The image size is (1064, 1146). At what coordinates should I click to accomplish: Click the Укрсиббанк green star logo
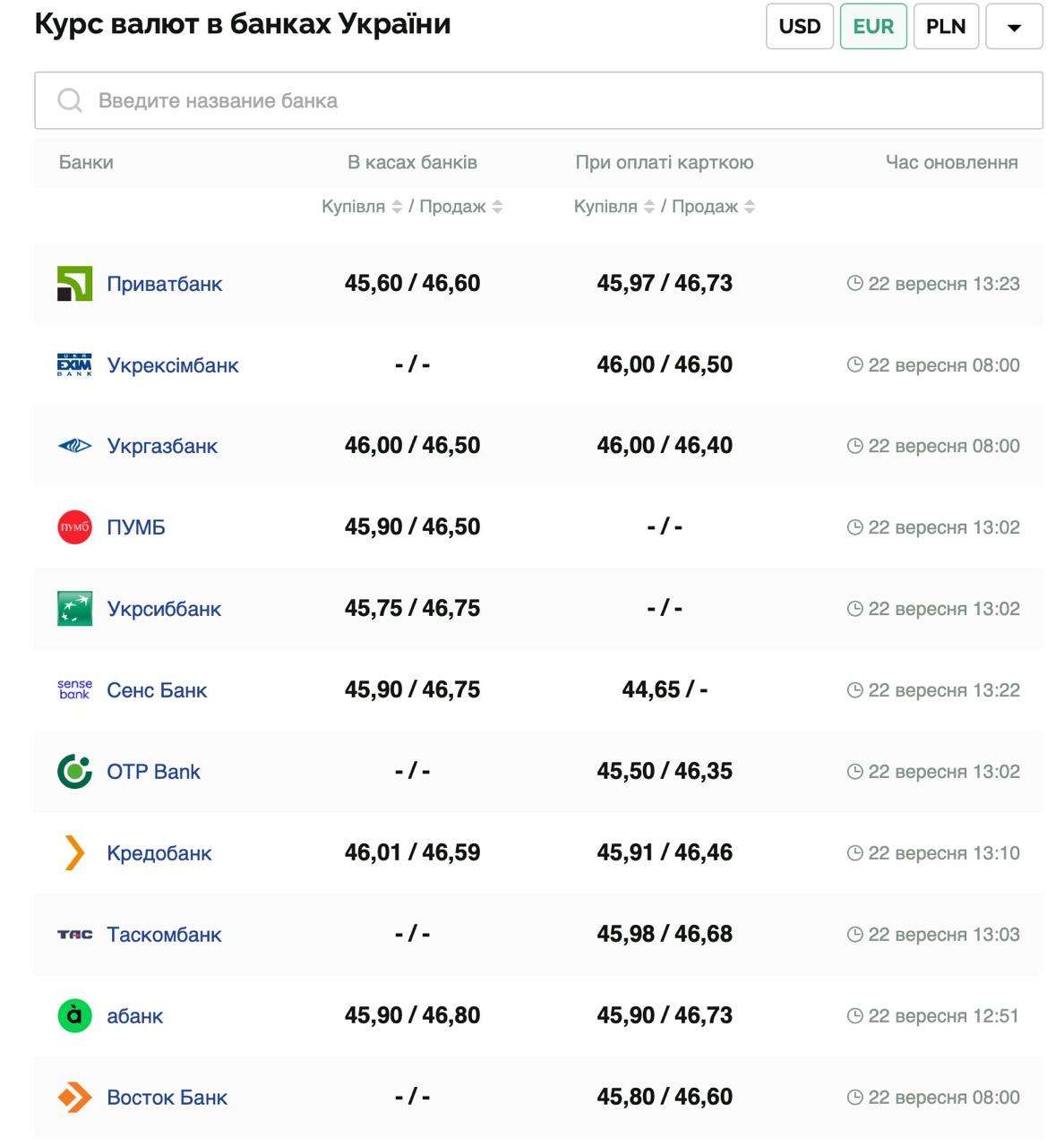click(x=74, y=609)
